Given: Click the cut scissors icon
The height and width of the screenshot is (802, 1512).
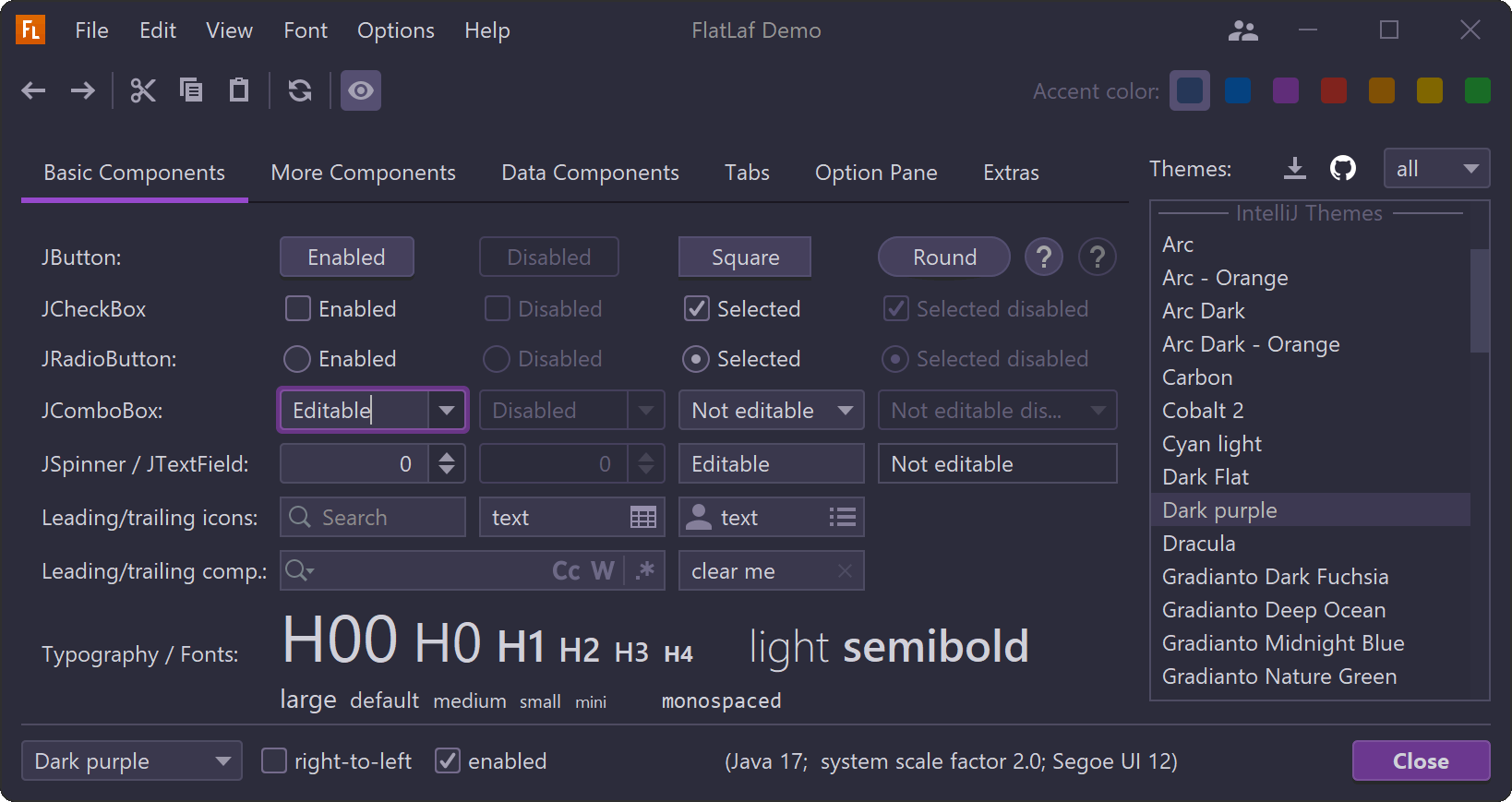Looking at the screenshot, I should 142,90.
